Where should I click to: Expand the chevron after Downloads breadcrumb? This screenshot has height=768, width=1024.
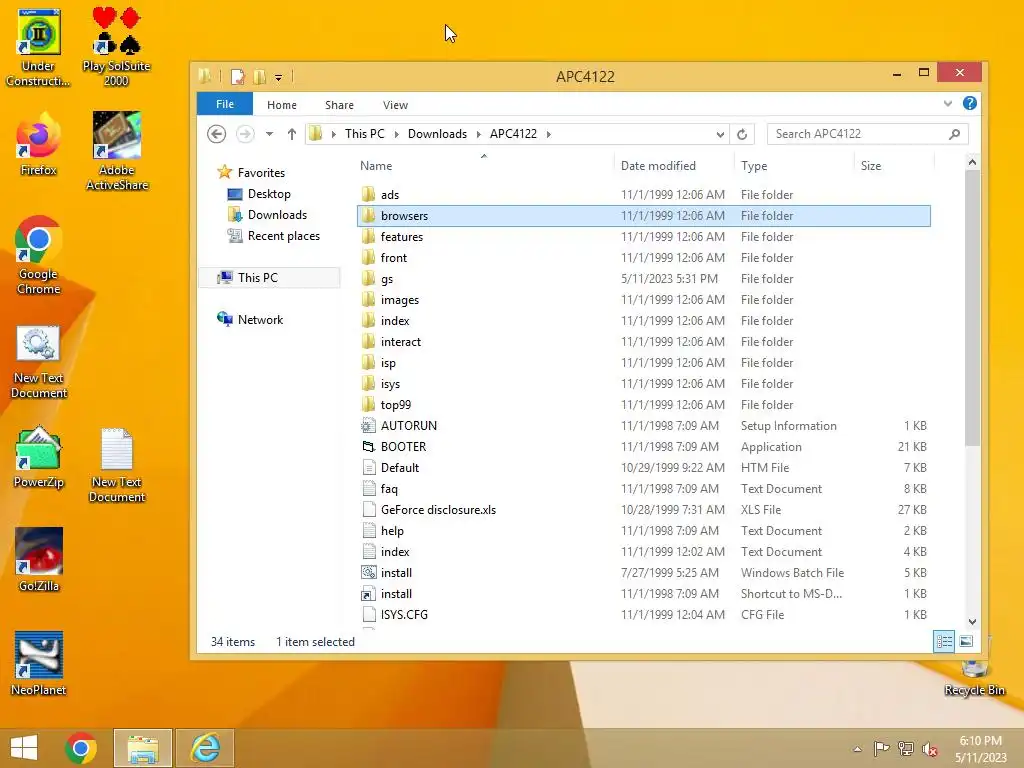coord(479,135)
